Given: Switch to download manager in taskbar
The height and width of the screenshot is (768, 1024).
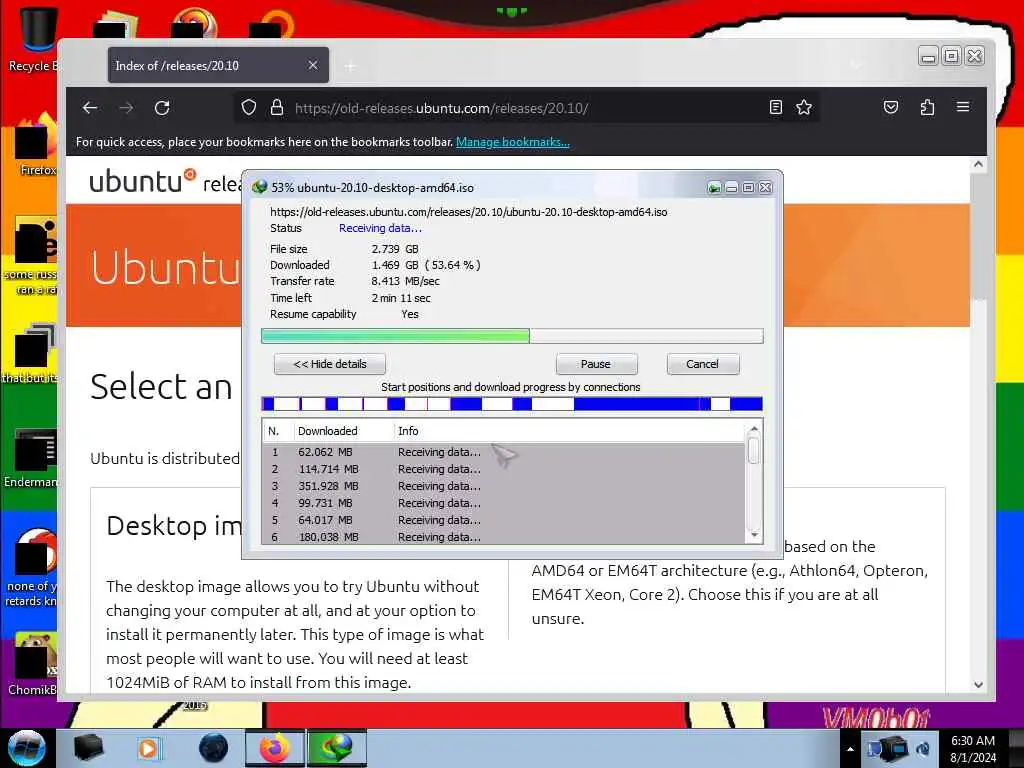Looking at the screenshot, I should [x=337, y=748].
